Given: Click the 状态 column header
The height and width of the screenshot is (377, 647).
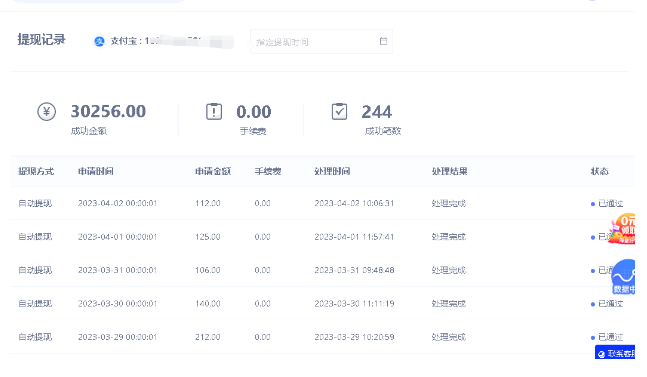Looking at the screenshot, I should coord(600,171).
